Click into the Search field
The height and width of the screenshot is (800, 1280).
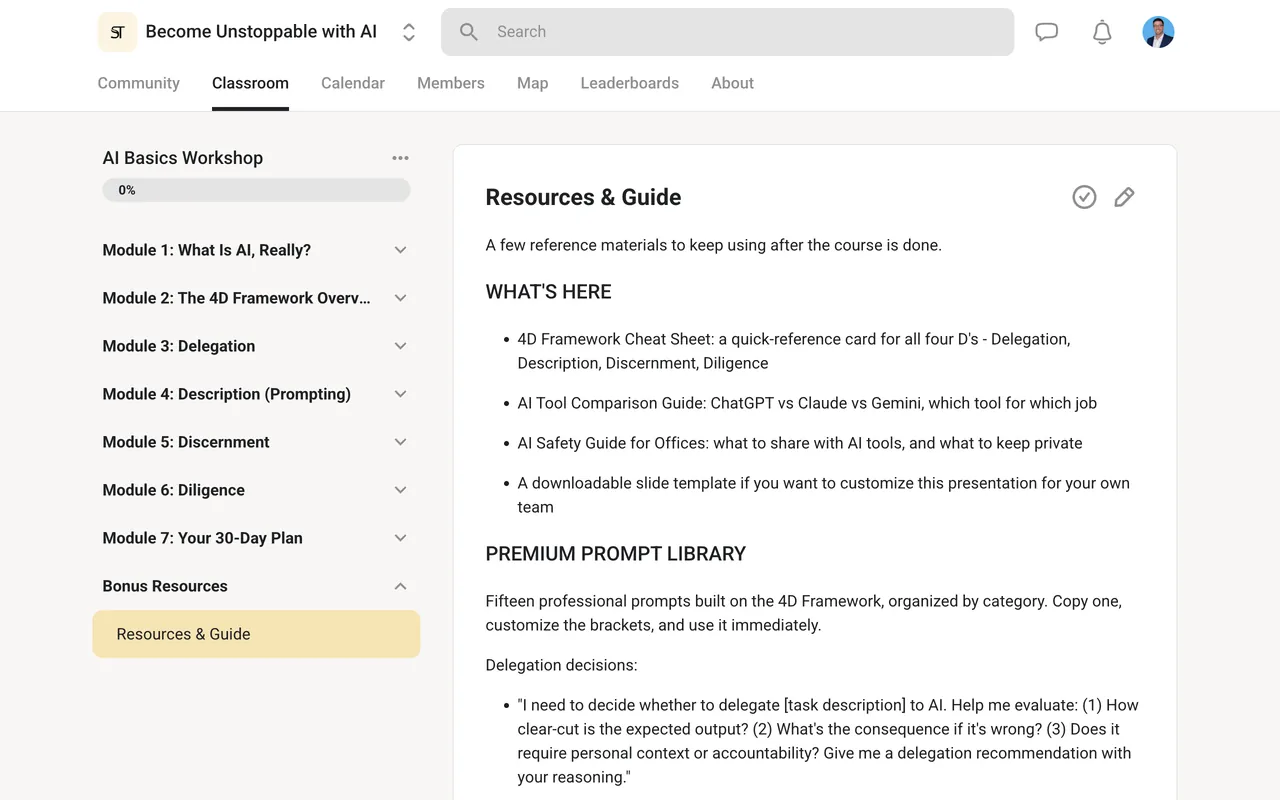coord(727,32)
